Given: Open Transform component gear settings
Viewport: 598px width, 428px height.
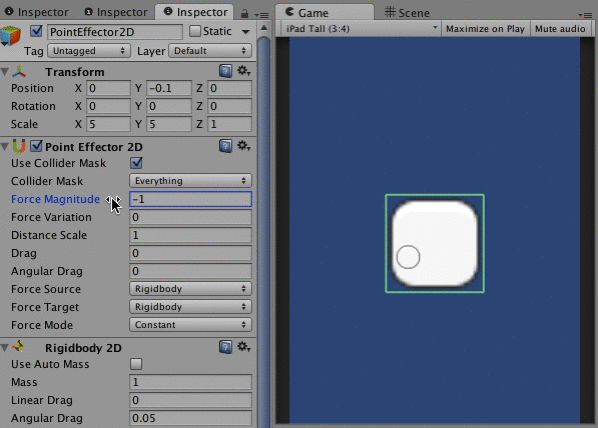Looking at the screenshot, I should click(244, 71).
